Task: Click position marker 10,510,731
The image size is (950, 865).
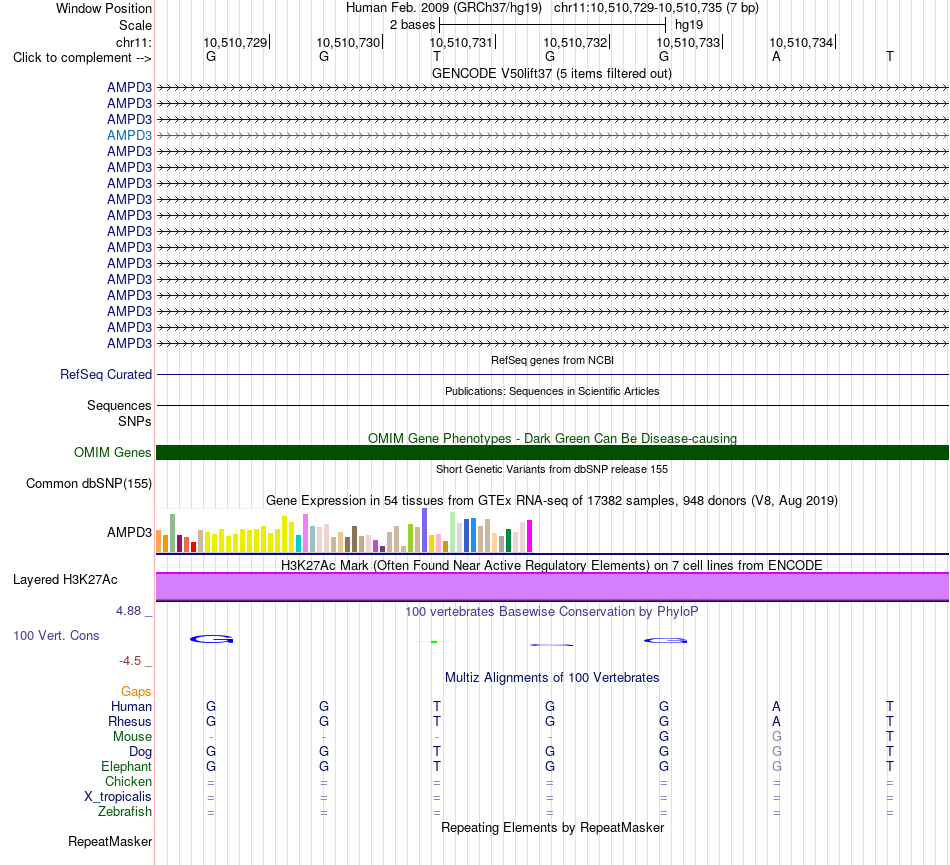Action: (x=461, y=42)
